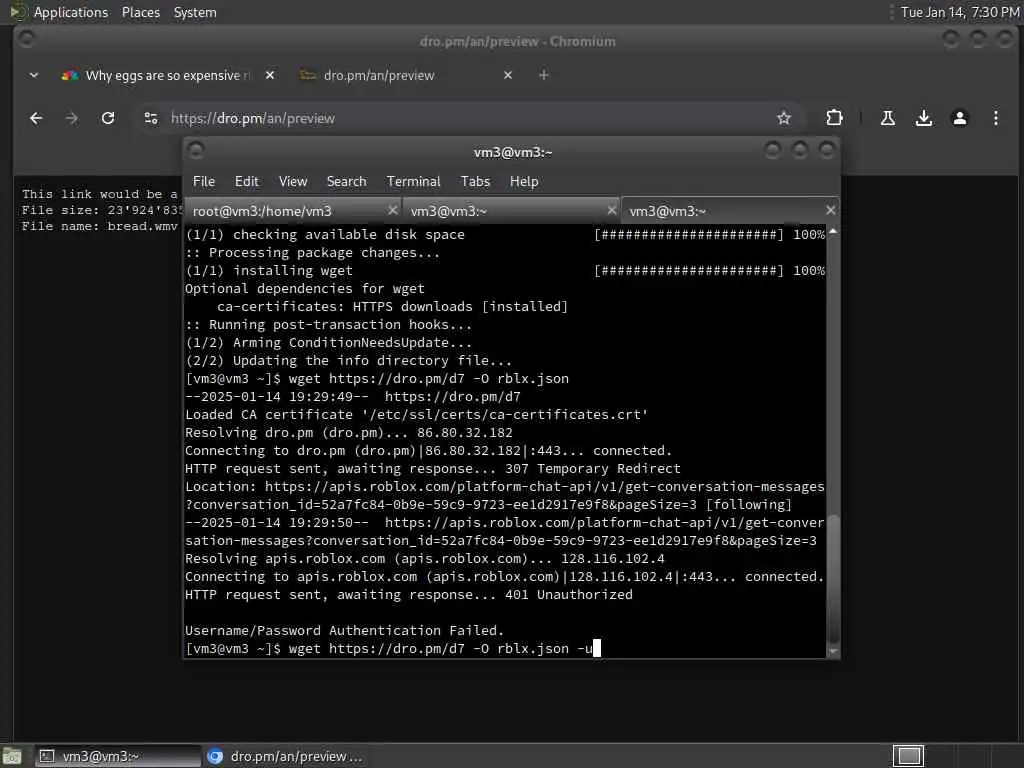Close the 'Why eggs are so expensive' tab
1024x768 pixels.
tap(270, 75)
